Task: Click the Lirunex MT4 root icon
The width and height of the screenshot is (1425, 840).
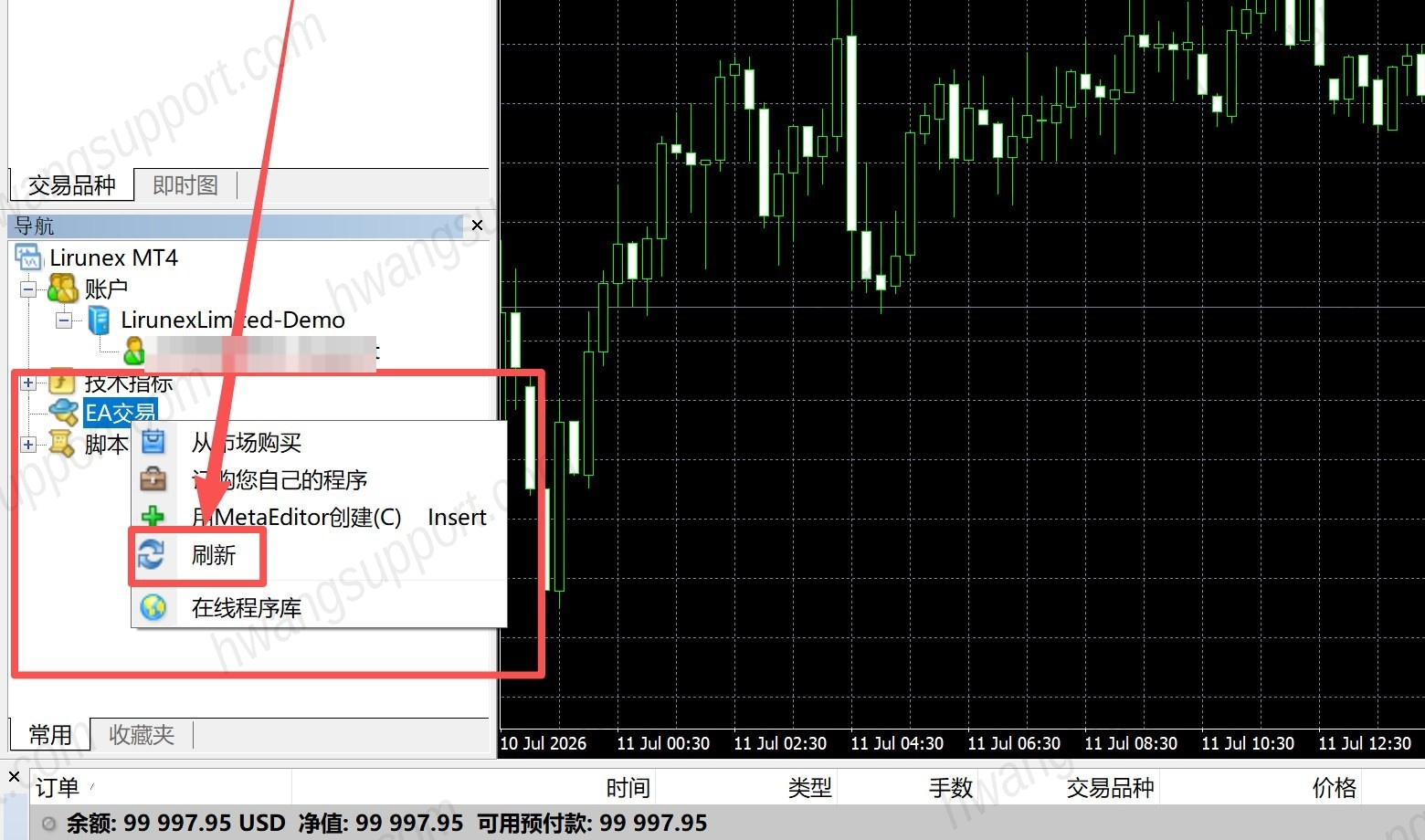Action: point(28,257)
